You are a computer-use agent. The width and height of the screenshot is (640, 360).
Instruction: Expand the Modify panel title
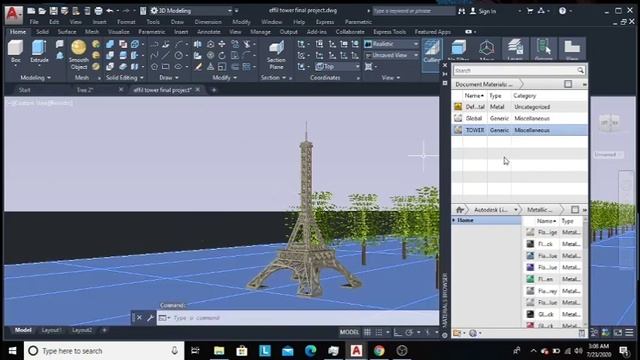(224, 78)
